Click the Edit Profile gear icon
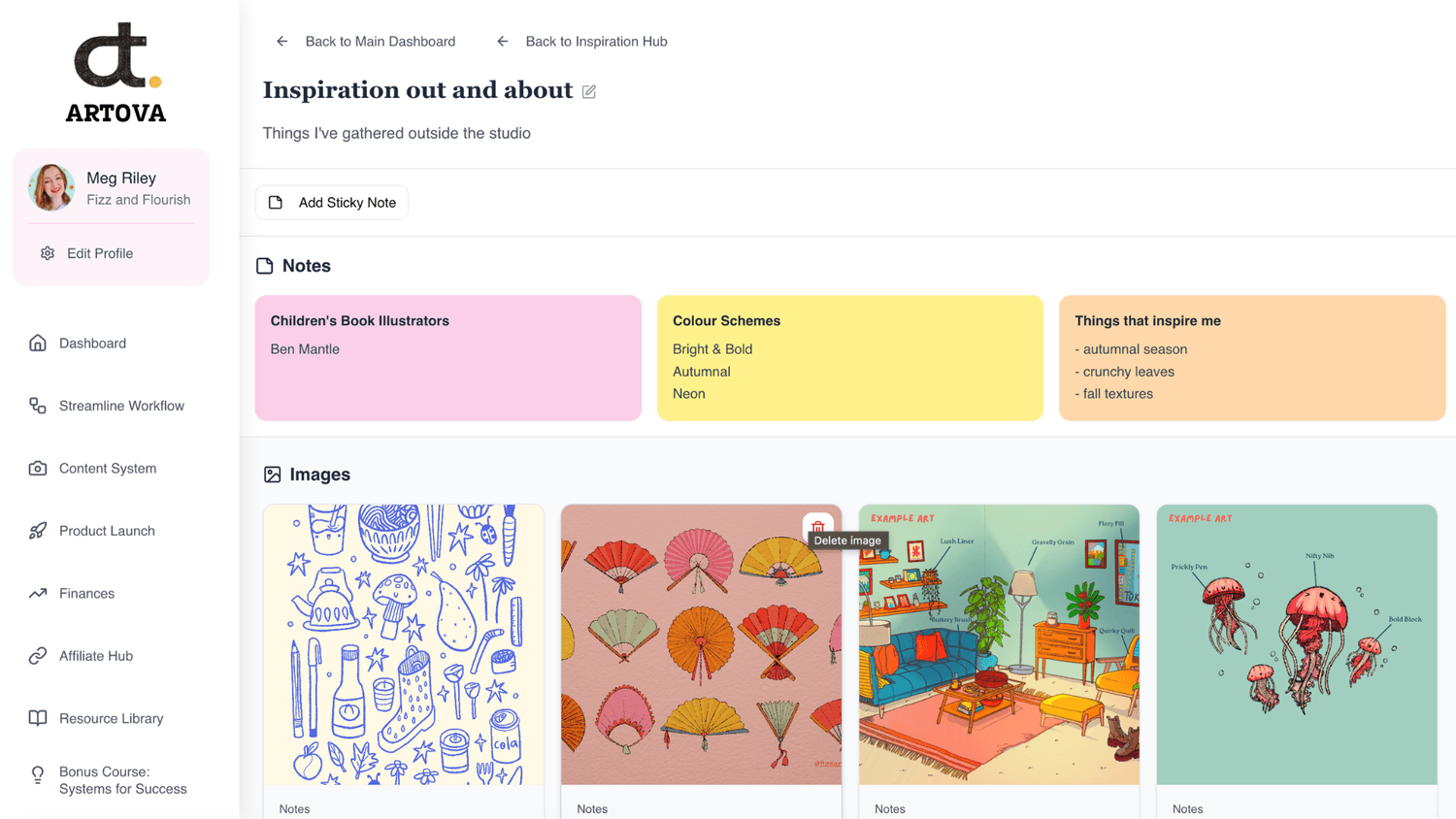This screenshot has width=1456, height=819. pyautogui.click(x=48, y=253)
